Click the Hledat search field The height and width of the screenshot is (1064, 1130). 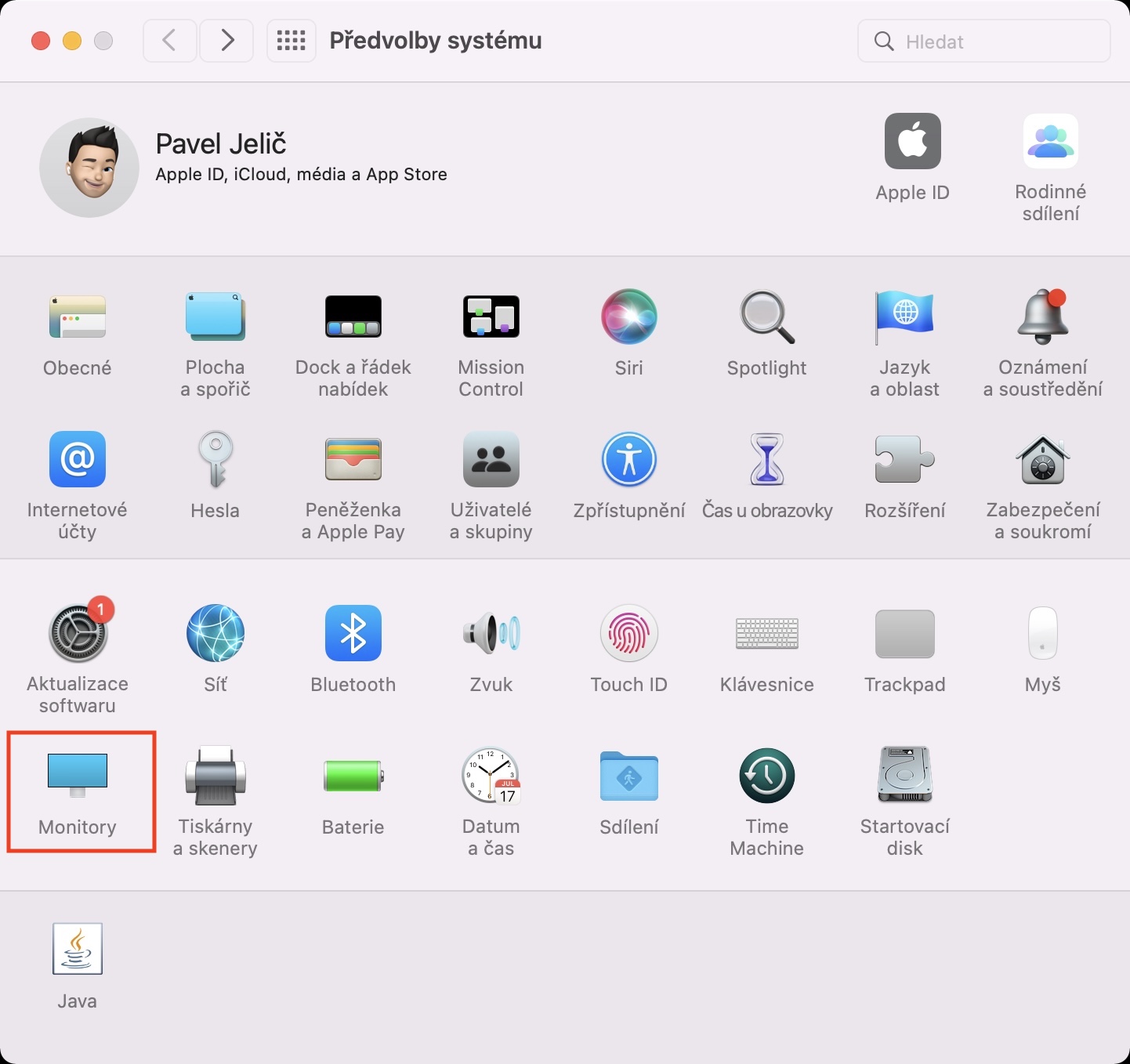coord(984,41)
